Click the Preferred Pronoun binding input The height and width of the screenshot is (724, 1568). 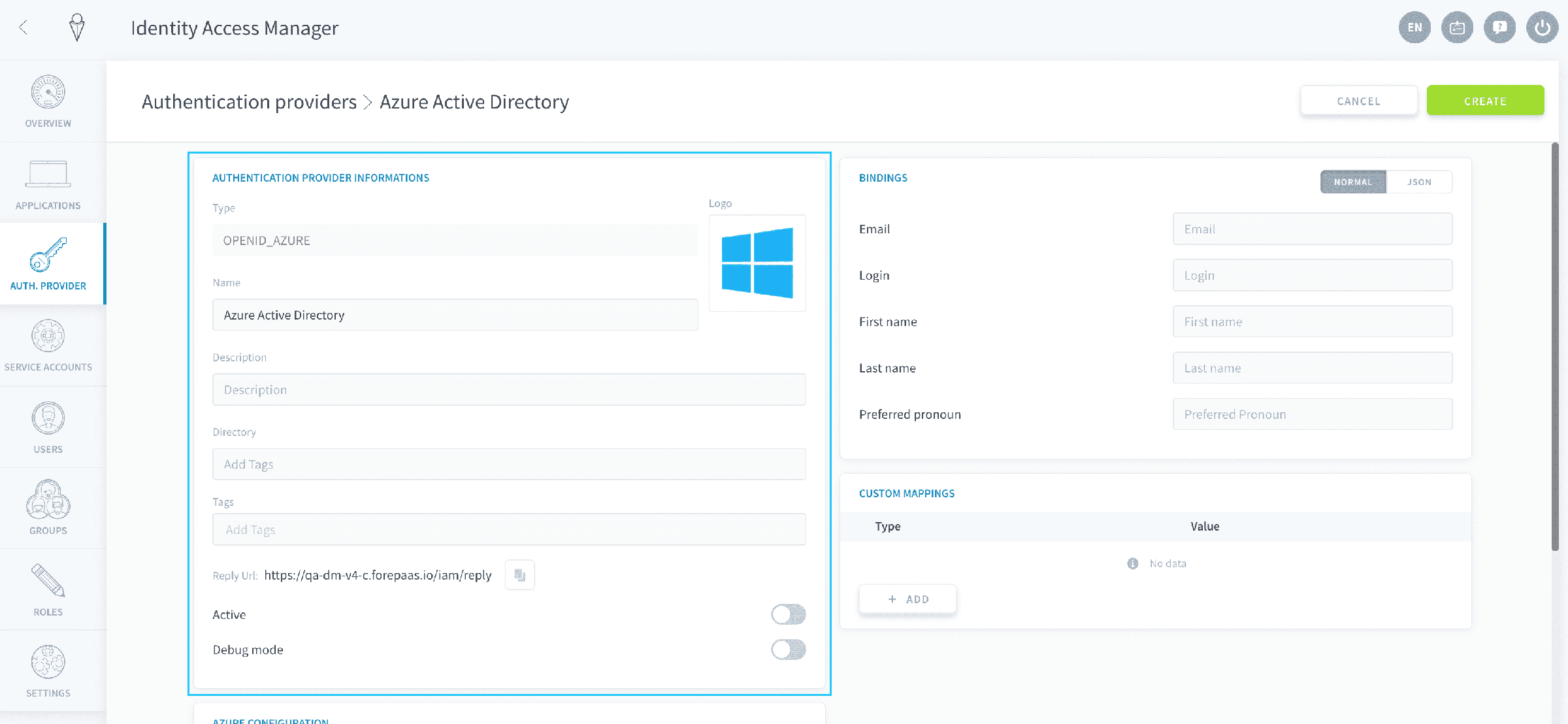[x=1313, y=414]
